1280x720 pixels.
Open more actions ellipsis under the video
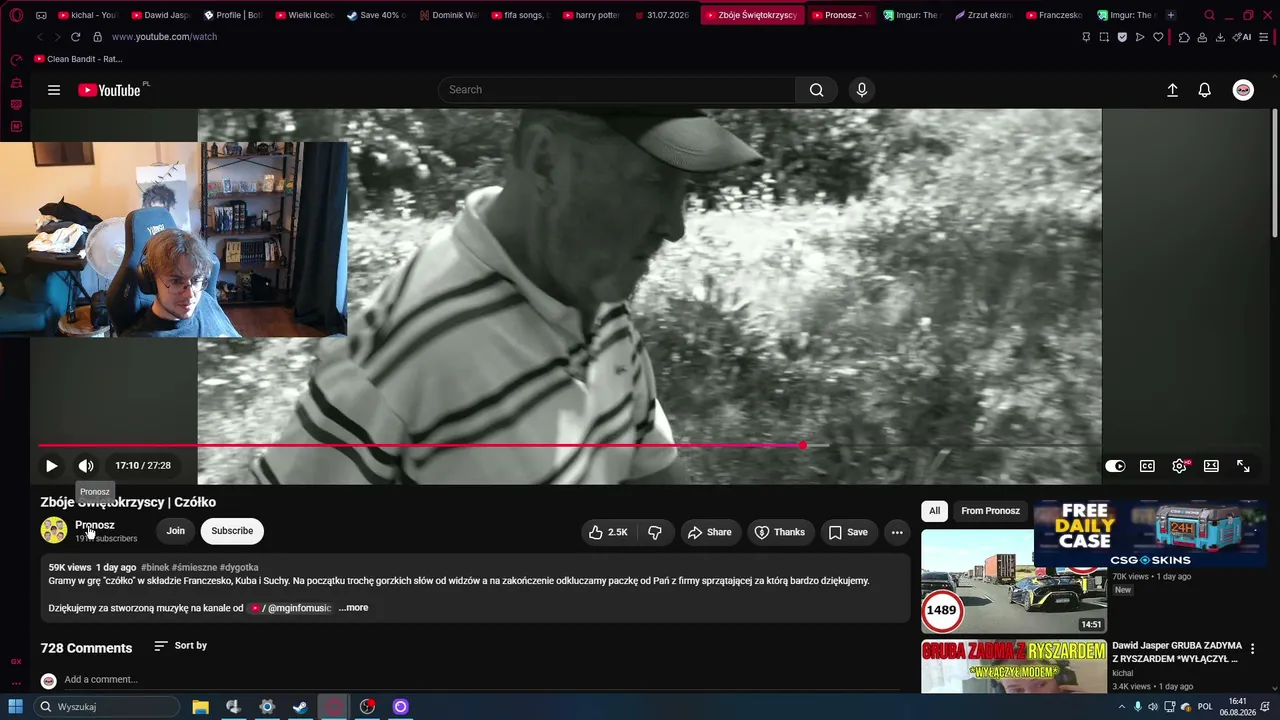tap(897, 532)
